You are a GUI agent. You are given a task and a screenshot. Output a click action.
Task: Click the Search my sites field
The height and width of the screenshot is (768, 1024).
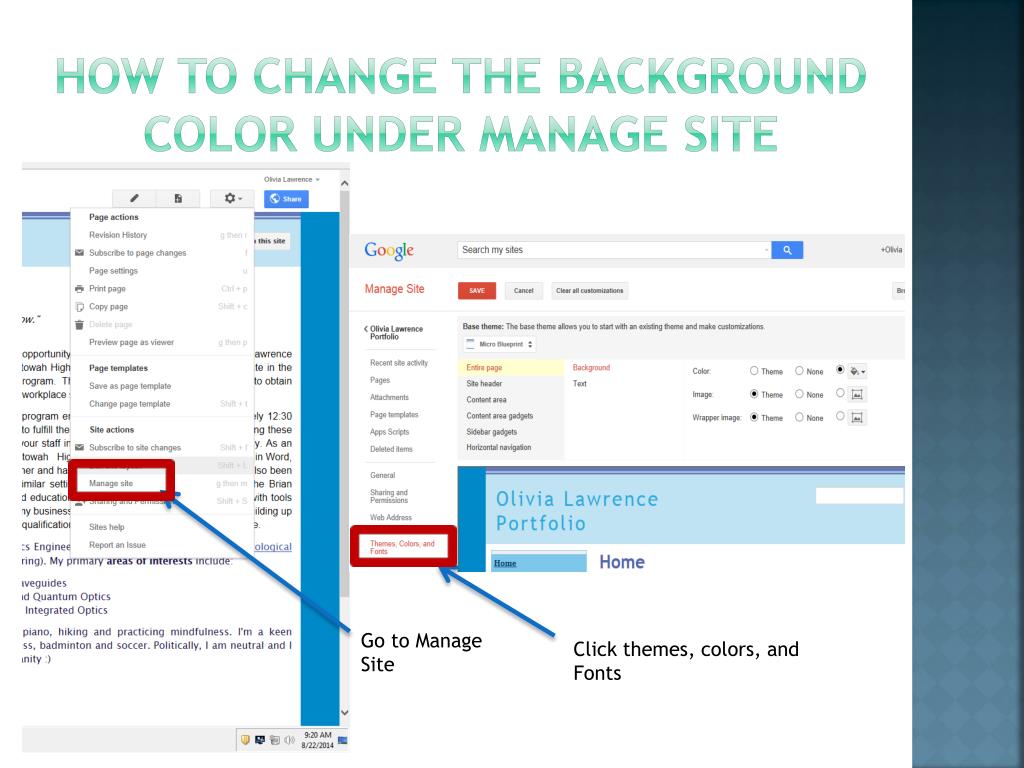pos(614,250)
